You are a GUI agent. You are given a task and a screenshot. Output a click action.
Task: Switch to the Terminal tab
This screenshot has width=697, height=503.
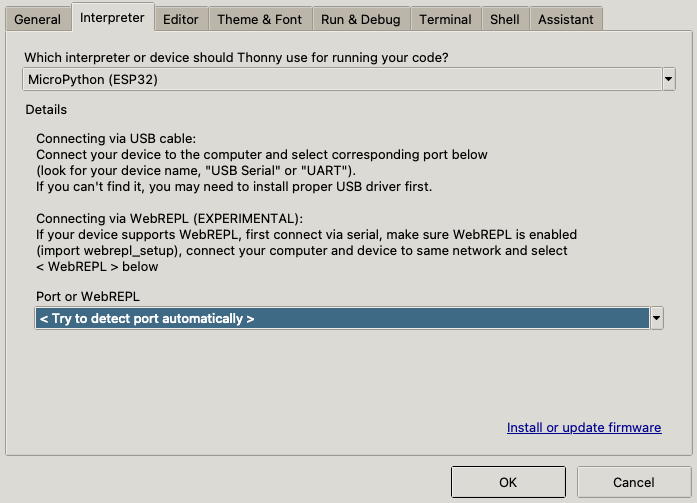pyautogui.click(x=445, y=19)
